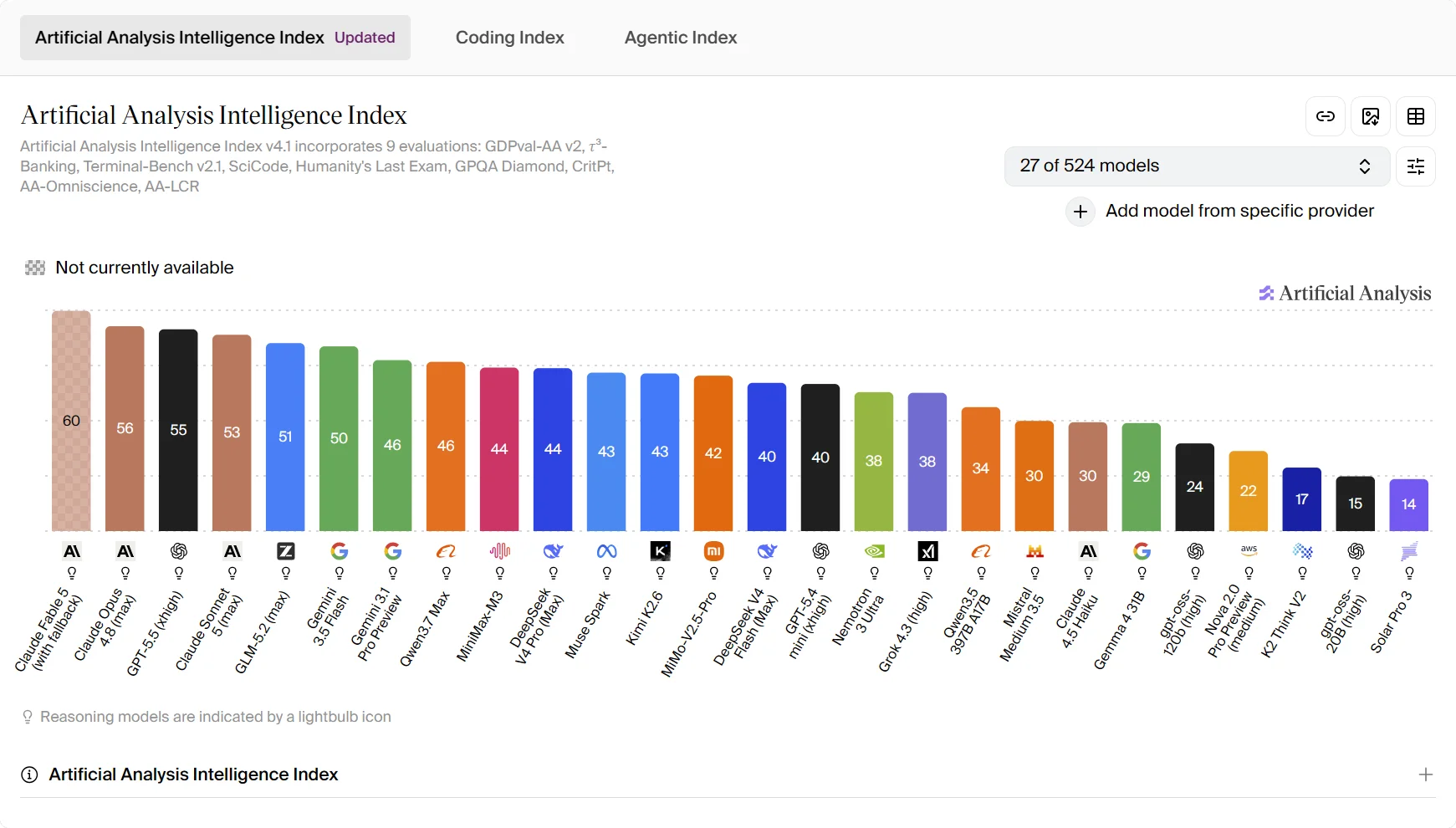Expand Artificial Analysis Intelligence Index section
The width and height of the screenshot is (1456, 828).
tap(1426, 774)
